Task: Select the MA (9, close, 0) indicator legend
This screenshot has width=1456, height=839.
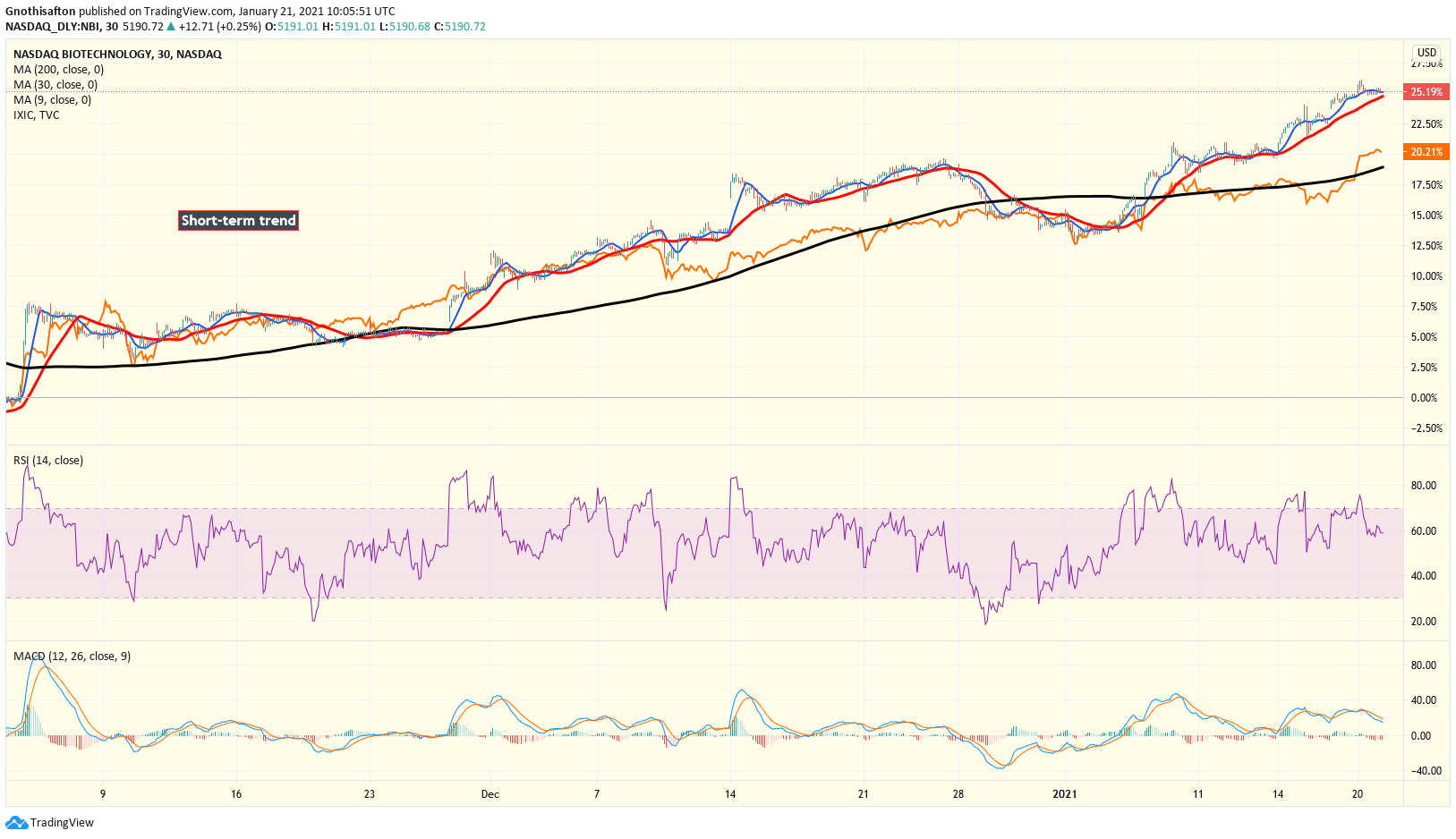Action: point(52,100)
